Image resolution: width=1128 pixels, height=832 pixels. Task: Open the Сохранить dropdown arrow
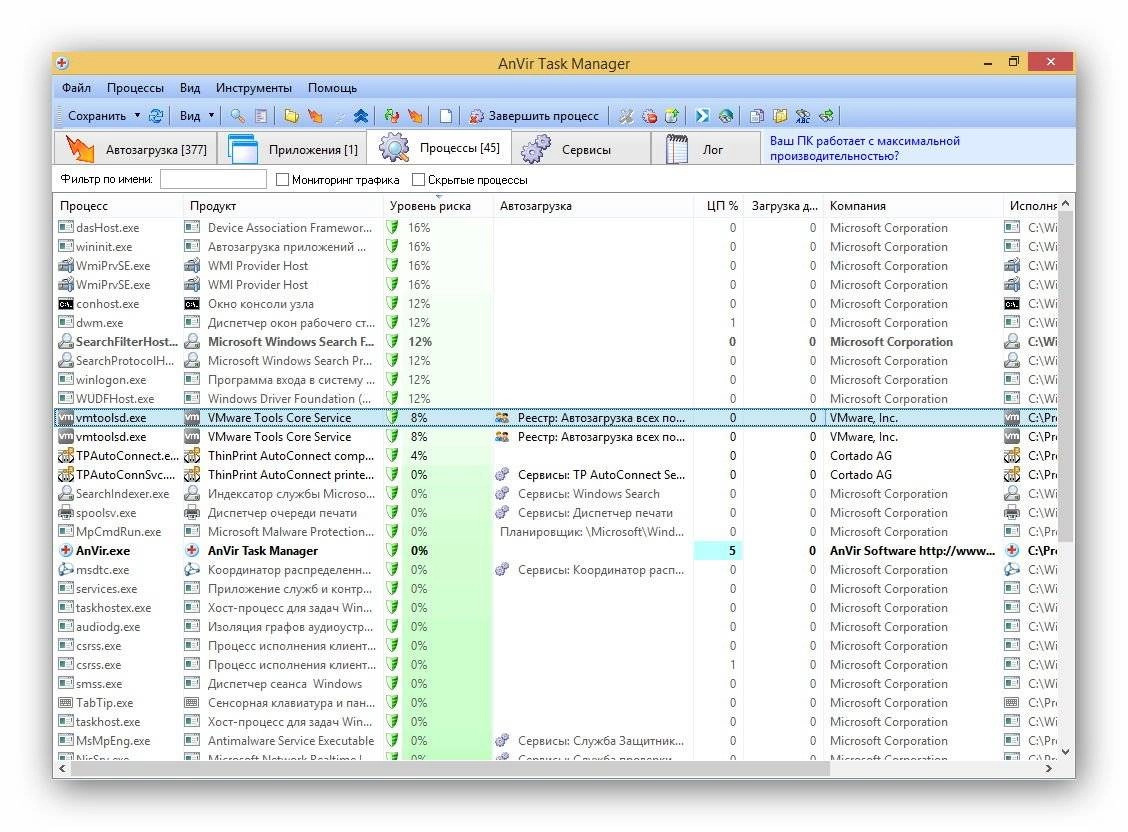coord(137,116)
